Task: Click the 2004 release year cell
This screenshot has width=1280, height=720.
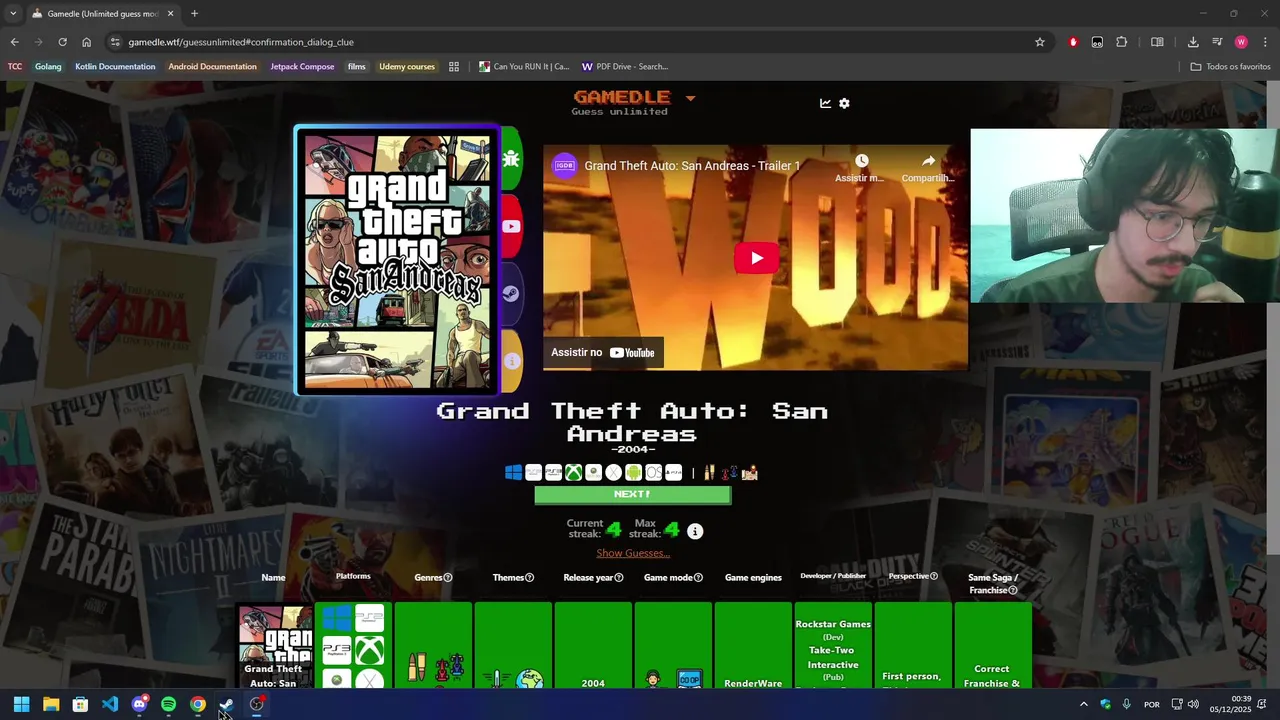Action: click(593, 645)
